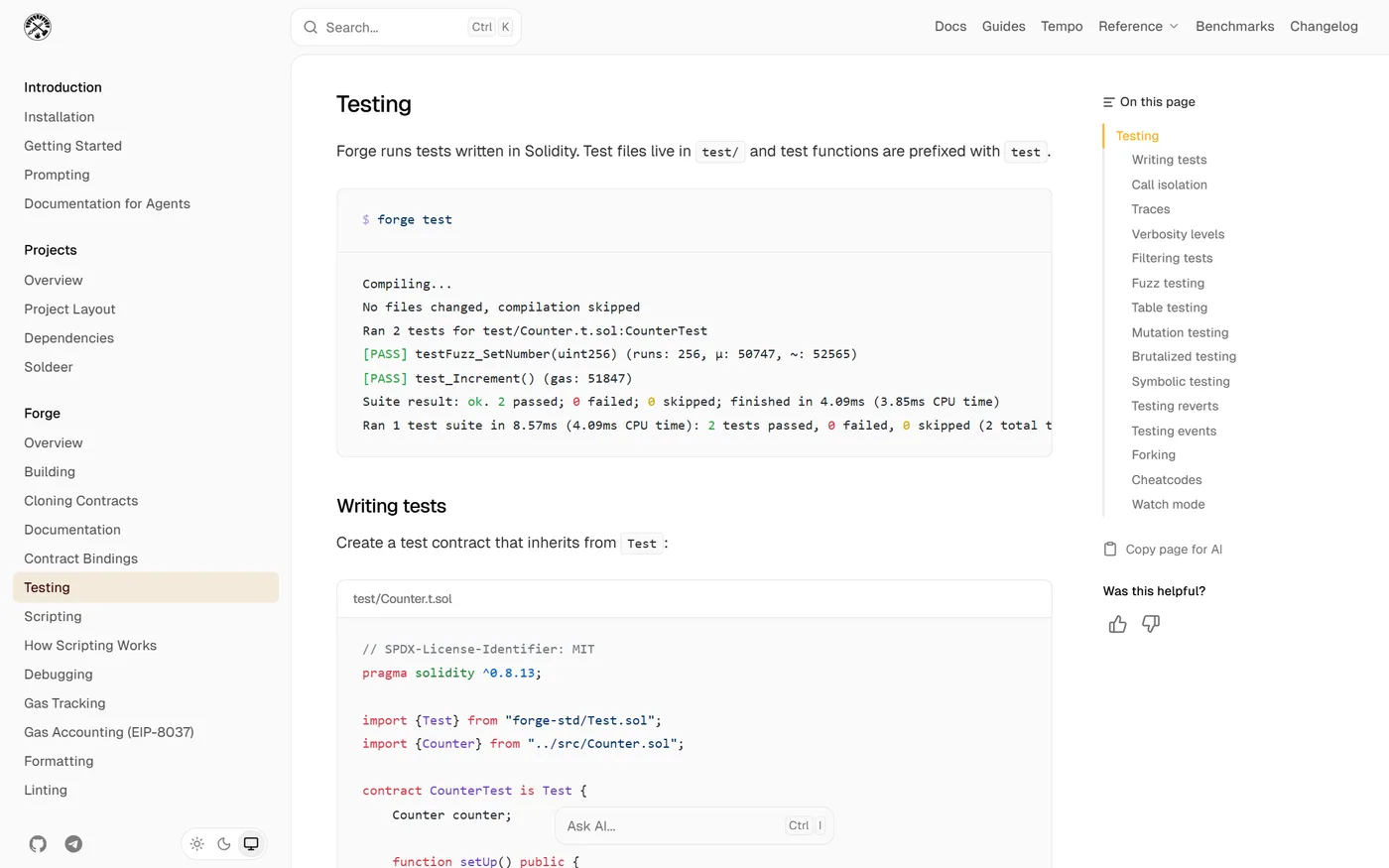Open Scripting in the sidebar

(x=53, y=616)
